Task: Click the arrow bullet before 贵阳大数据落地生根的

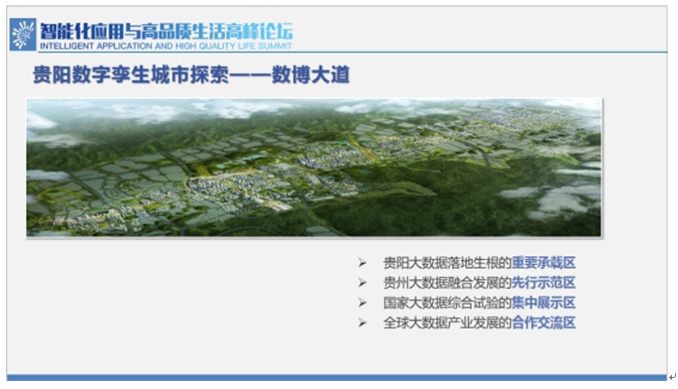Action: 362,263
